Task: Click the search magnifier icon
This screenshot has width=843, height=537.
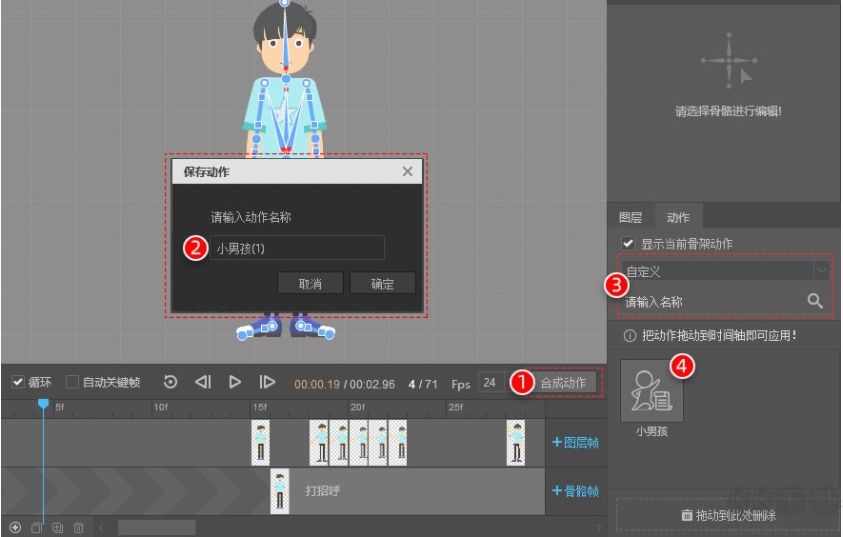Action: (x=815, y=301)
